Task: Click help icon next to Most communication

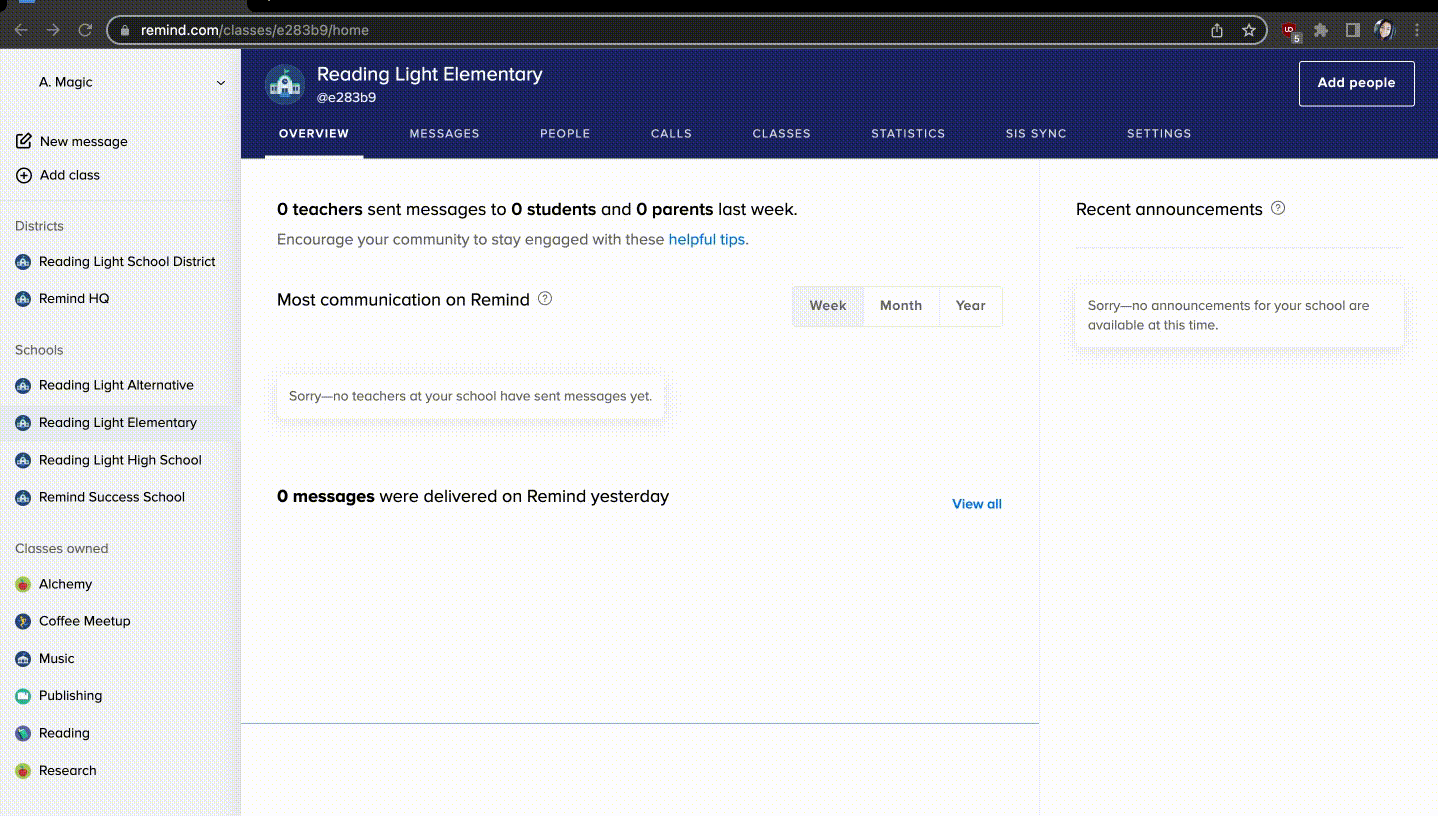Action: coord(545,299)
